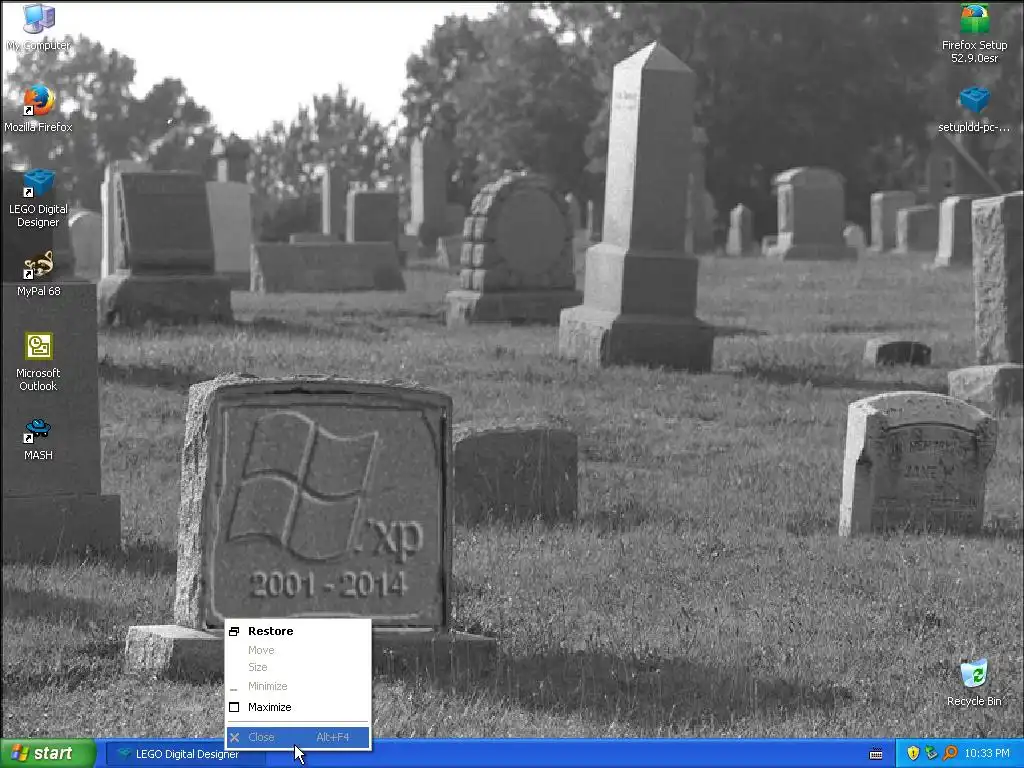Open the Start menu
The image size is (1024, 768).
48,754
